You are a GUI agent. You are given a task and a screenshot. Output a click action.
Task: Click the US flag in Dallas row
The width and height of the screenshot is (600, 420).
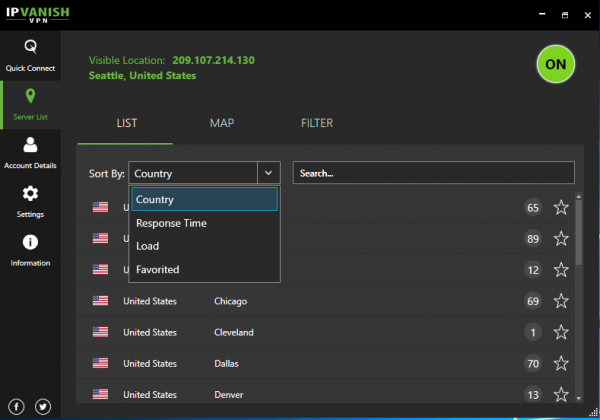100,363
